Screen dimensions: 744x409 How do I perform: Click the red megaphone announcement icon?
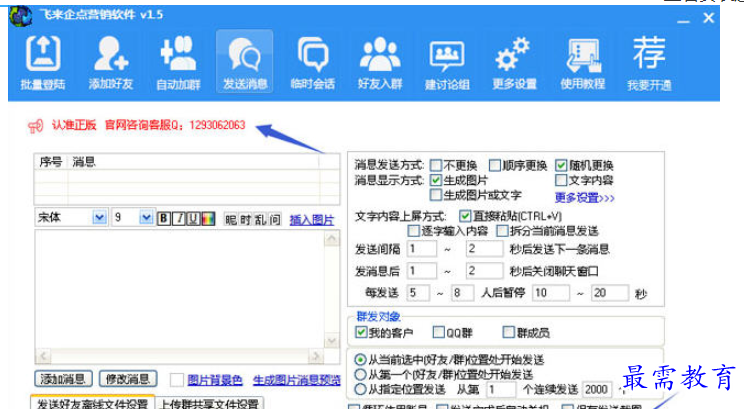tap(36, 126)
